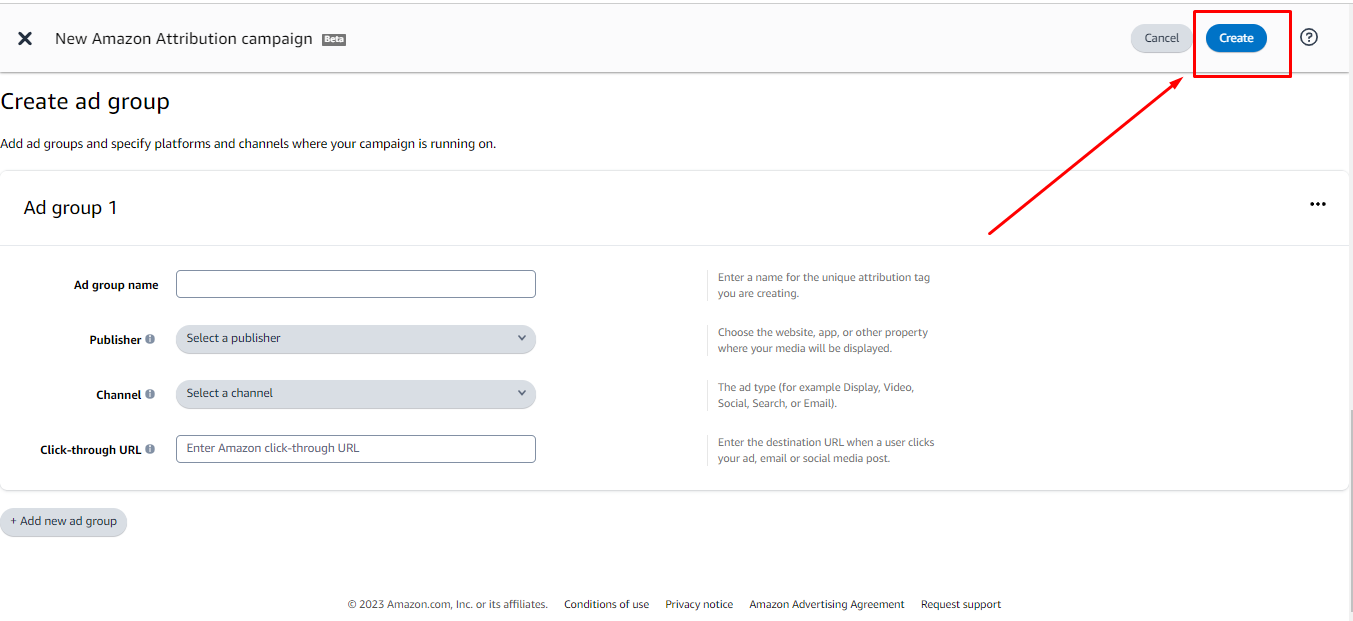Select the New Amazon Attribution campaign title

(184, 39)
